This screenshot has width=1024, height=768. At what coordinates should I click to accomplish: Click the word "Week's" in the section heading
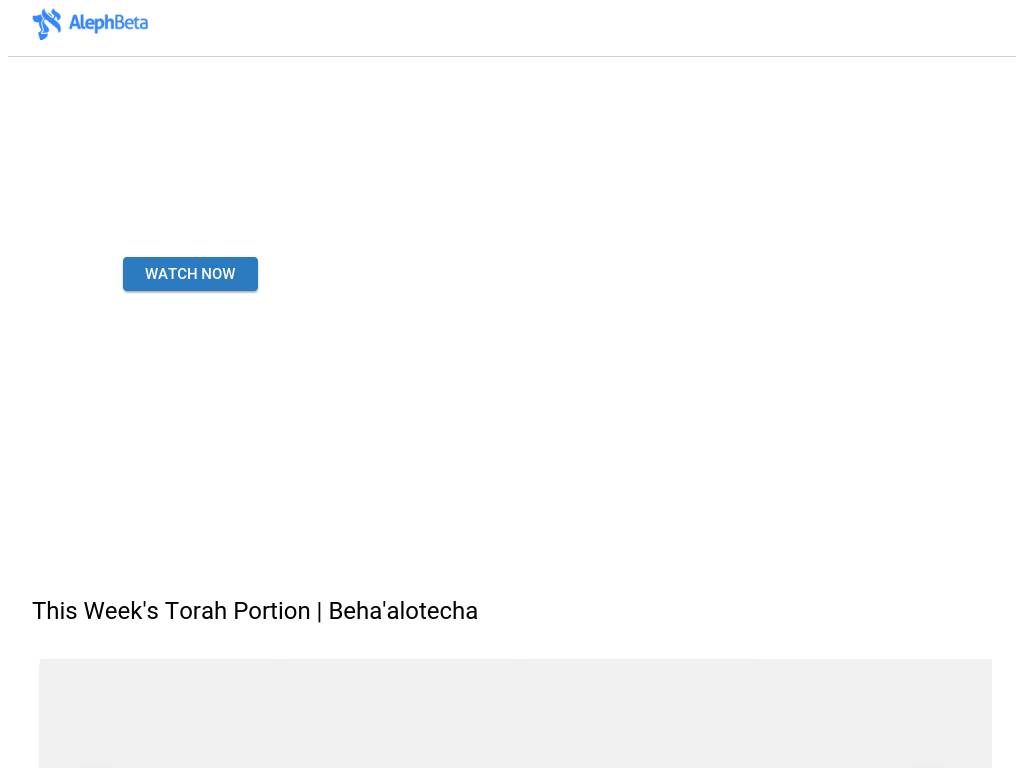(121, 611)
